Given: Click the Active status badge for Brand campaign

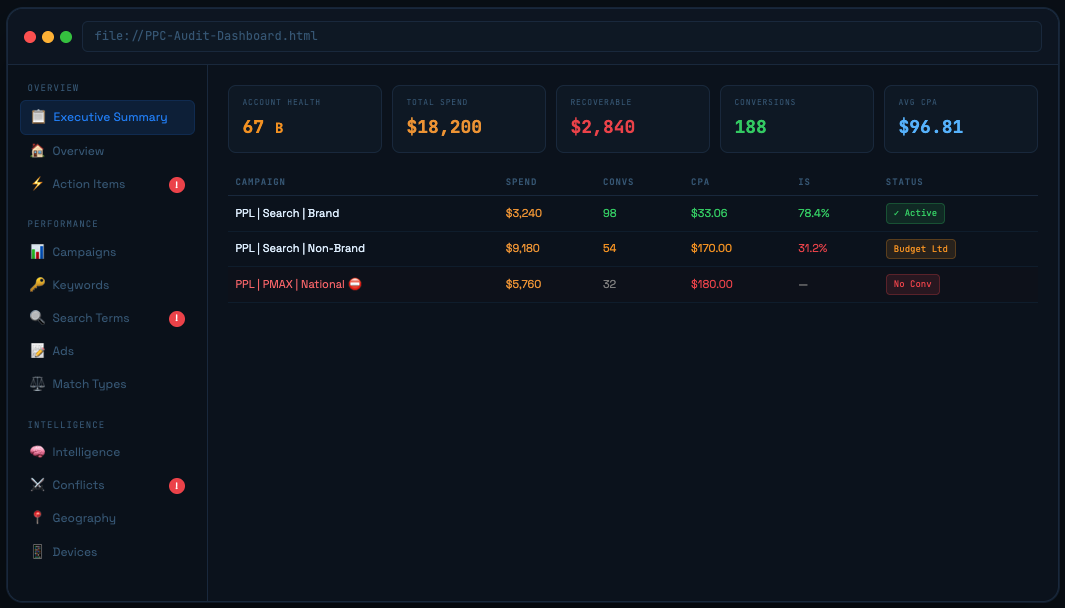Looking at the screenshot, I should coord(915,213).
